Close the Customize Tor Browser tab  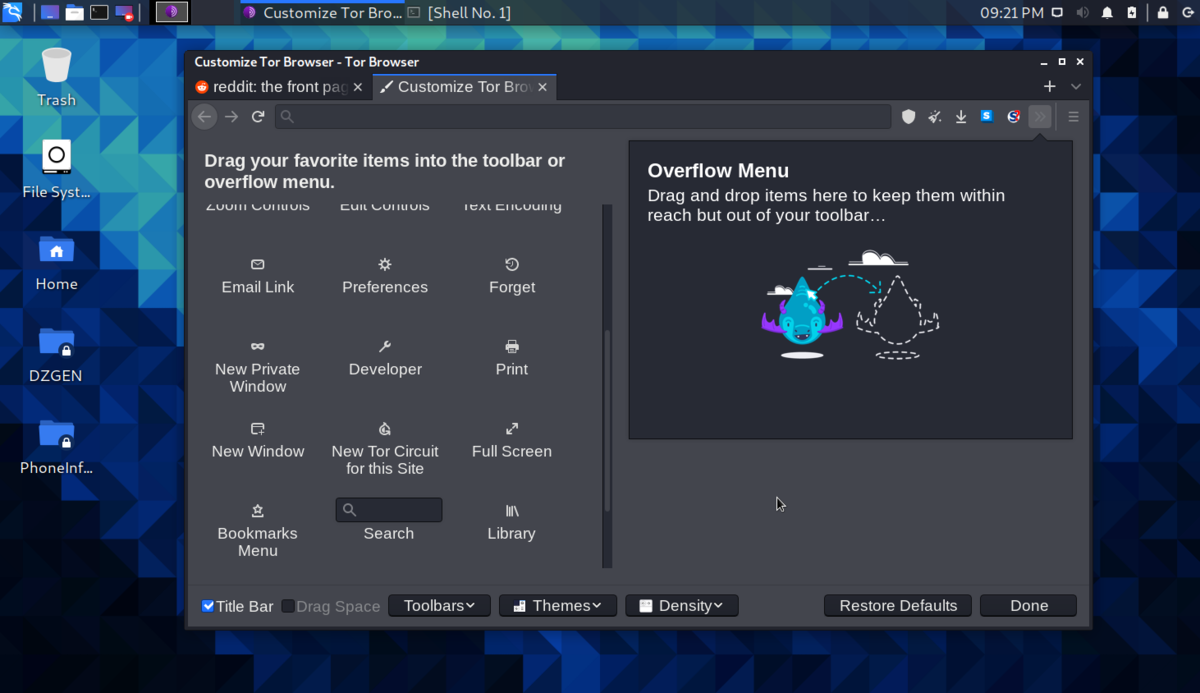[x=543, y=87]
